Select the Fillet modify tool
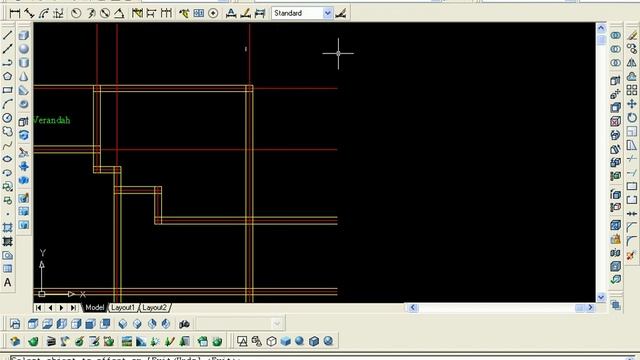 click(x=632, y=241)
